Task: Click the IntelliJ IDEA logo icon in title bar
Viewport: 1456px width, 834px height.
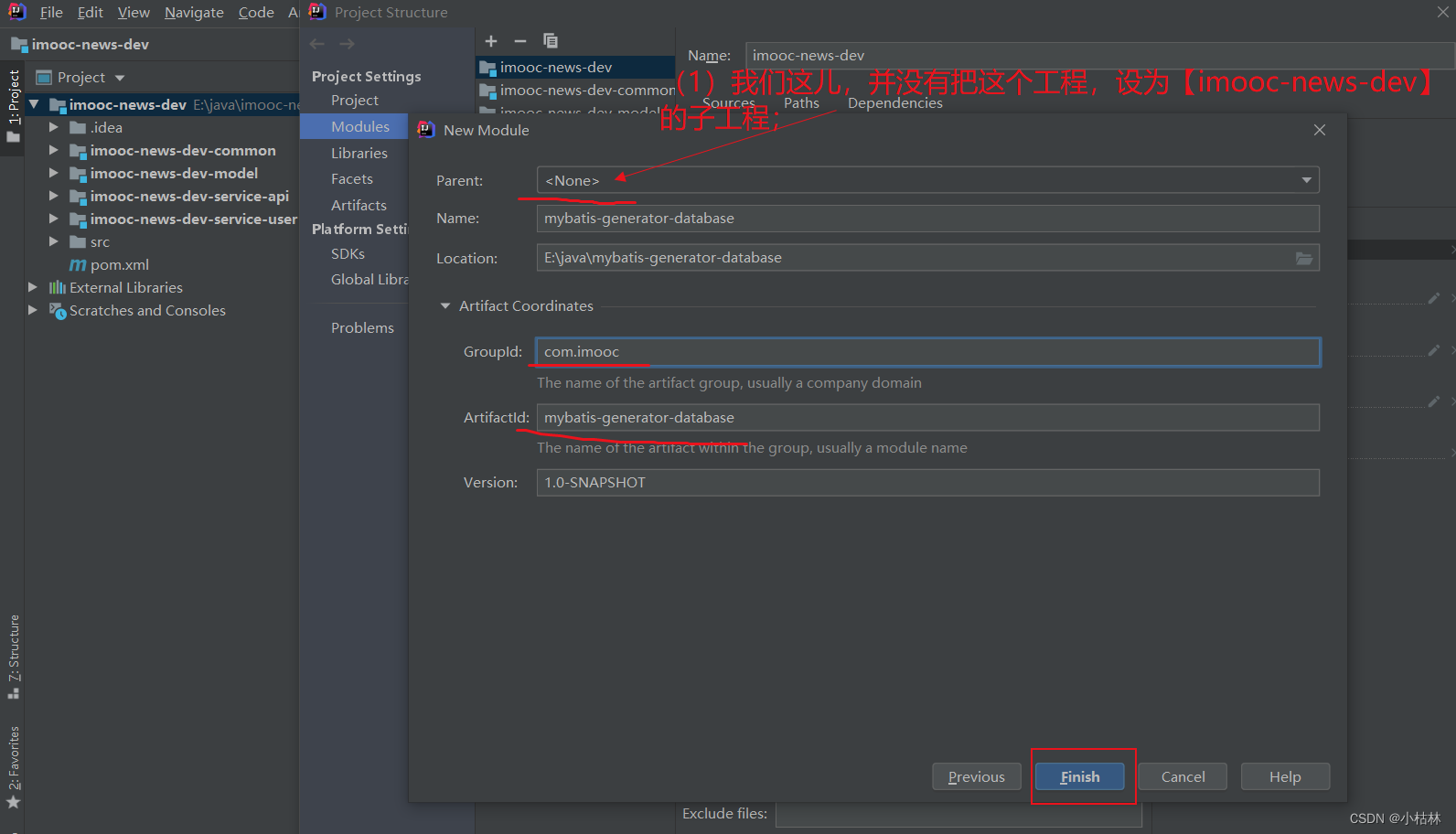Action: 17,12
